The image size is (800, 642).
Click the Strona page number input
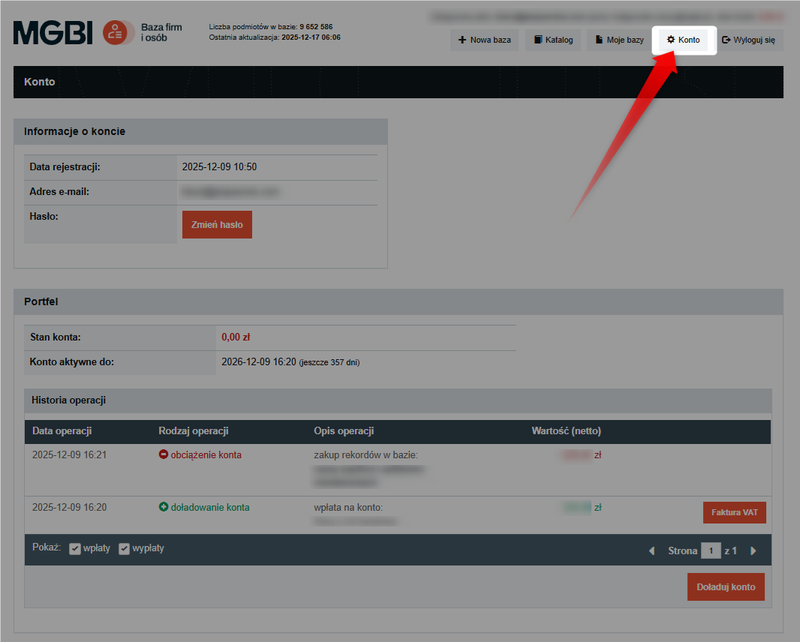(710, 549)
